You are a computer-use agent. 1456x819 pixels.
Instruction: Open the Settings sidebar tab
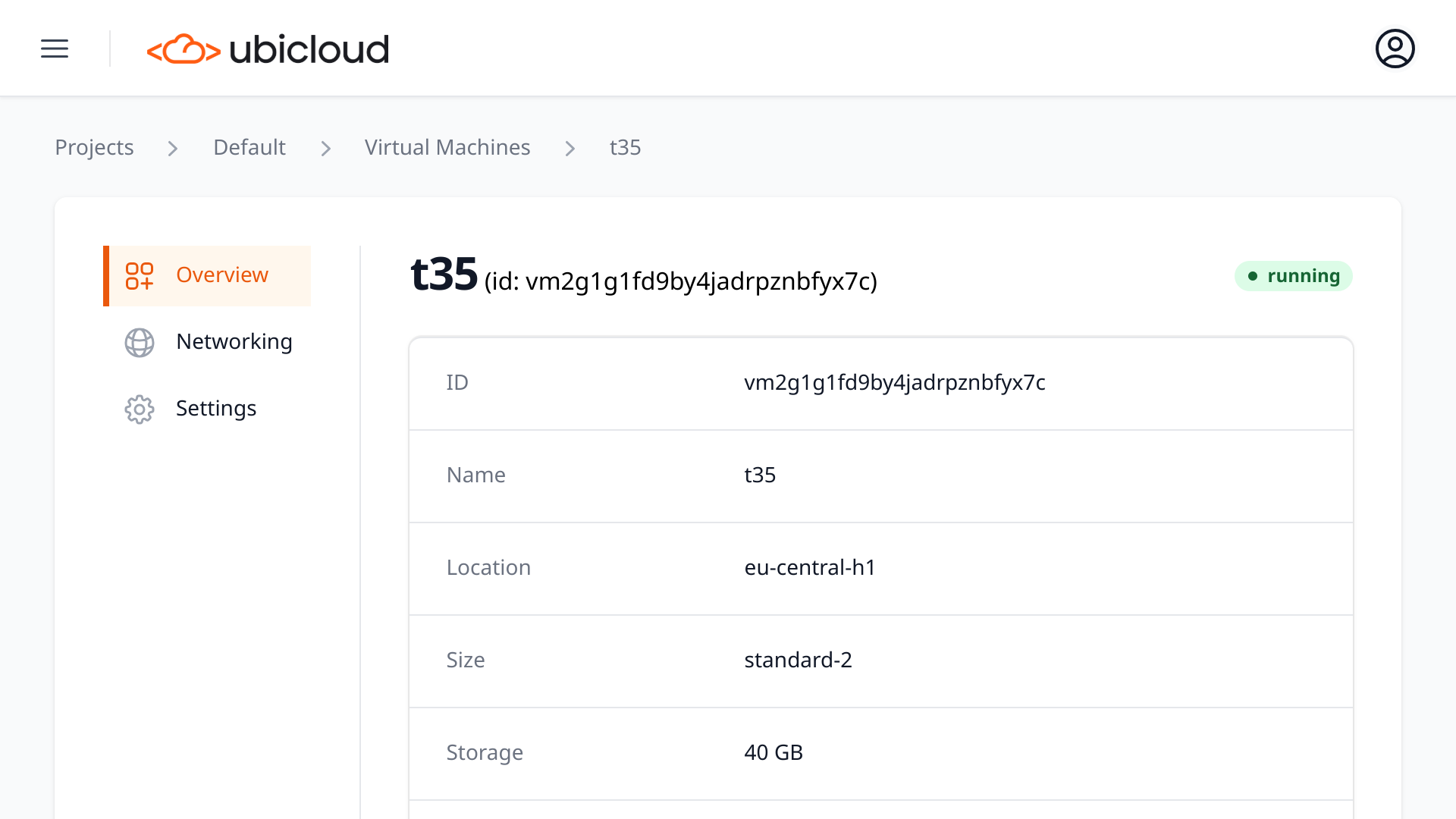[216, 409]
